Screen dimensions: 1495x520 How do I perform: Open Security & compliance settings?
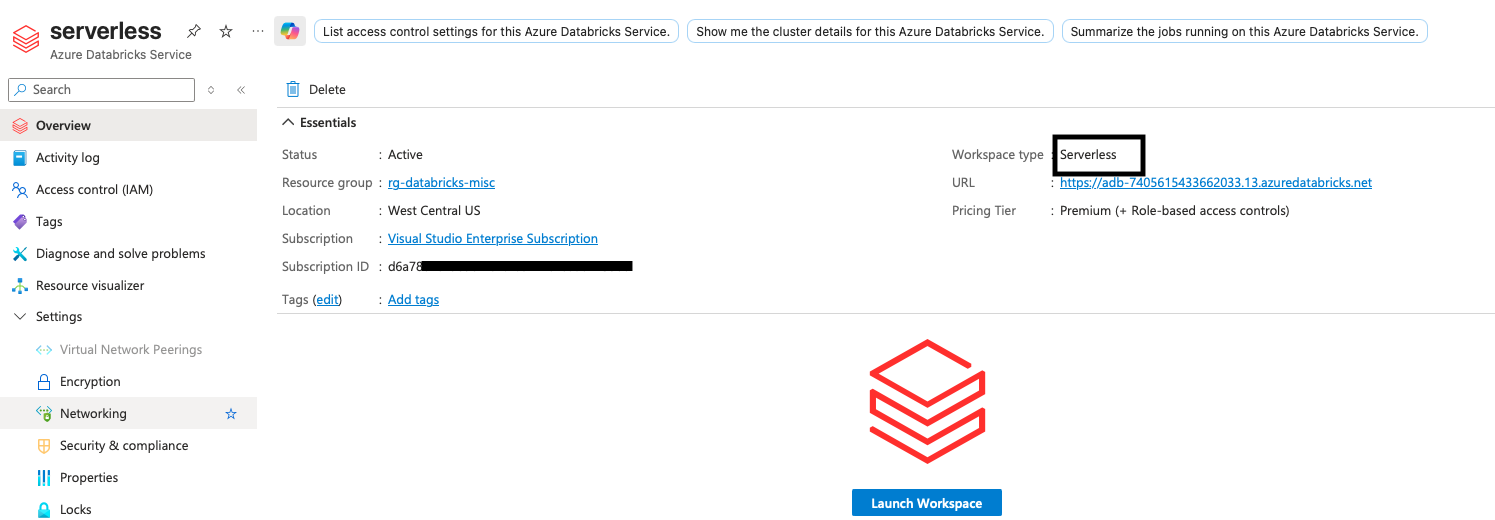(128, 446)
